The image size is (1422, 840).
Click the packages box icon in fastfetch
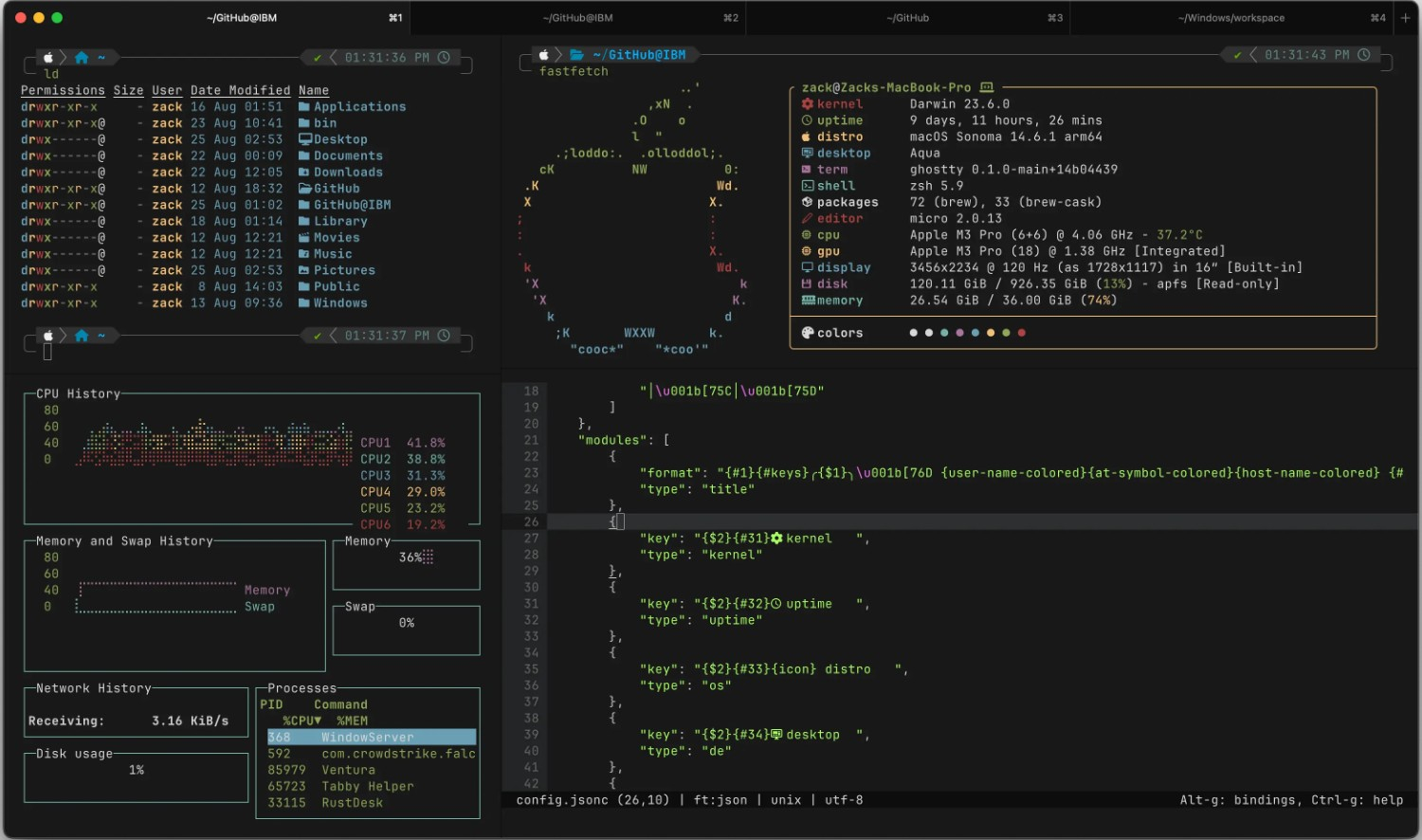[x=808, y=202]
